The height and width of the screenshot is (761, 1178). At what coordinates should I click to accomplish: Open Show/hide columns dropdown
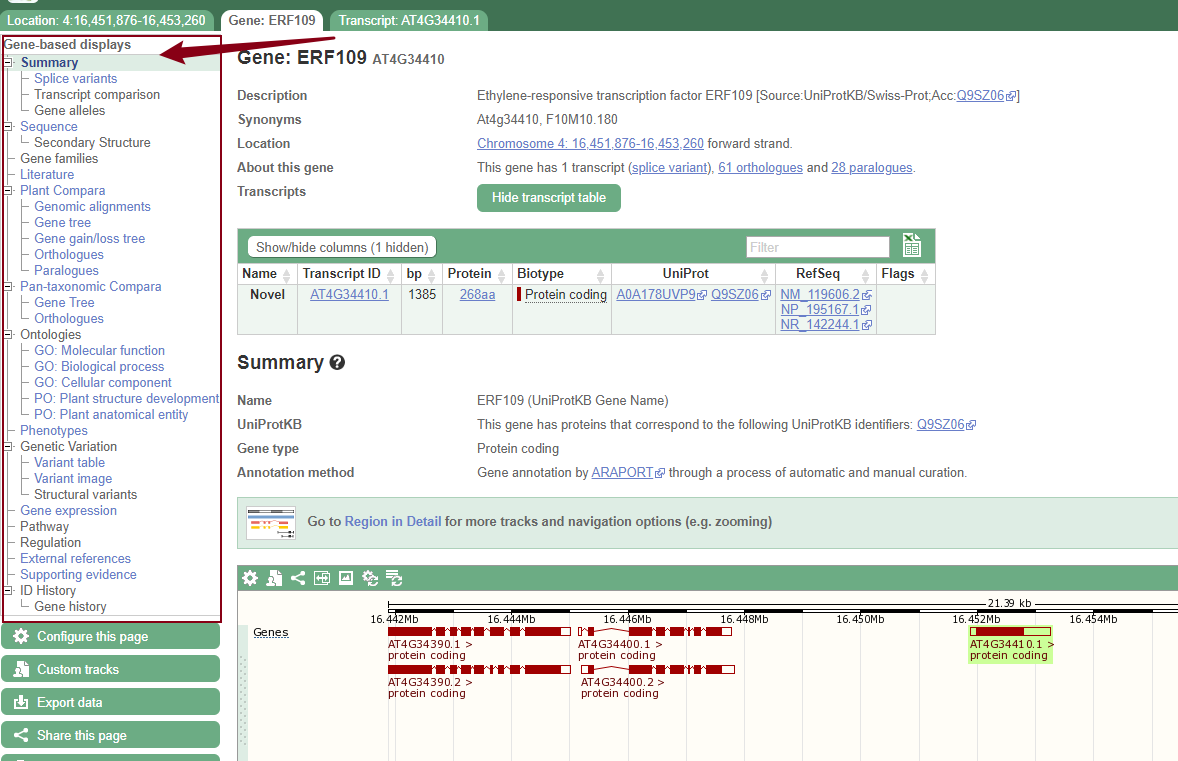click(342, 247)
